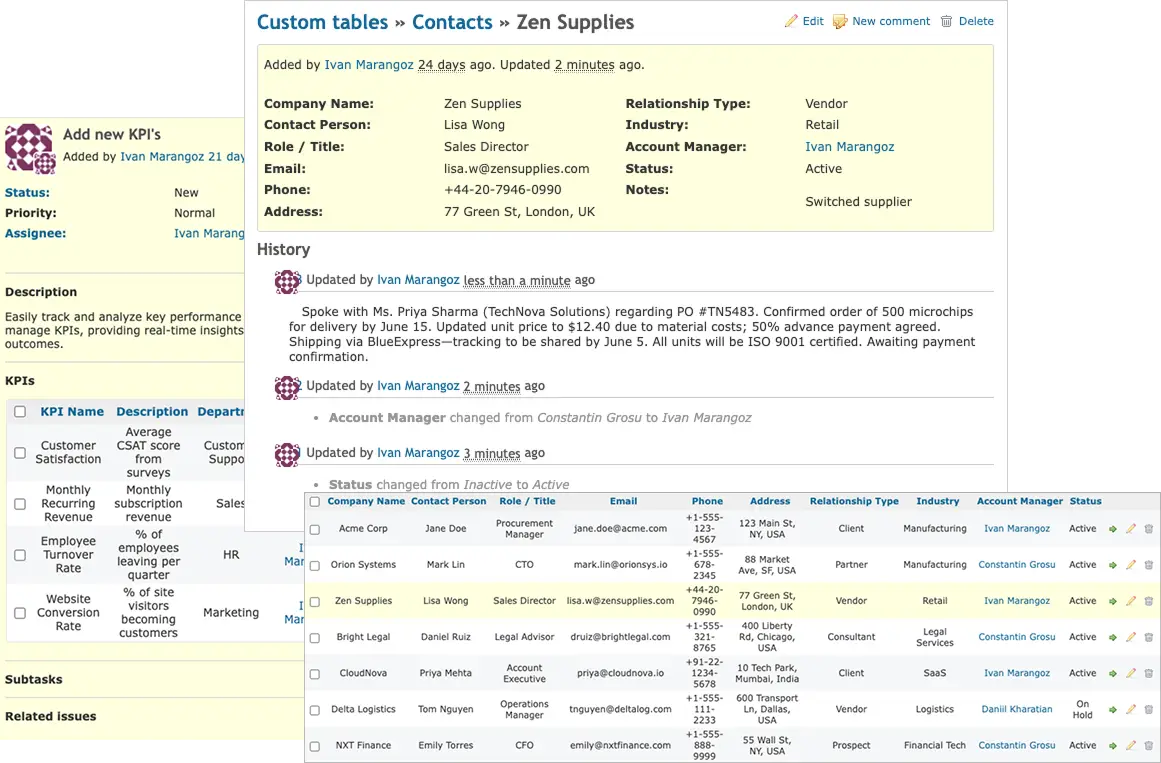Check the Zen Supplies row checkbox
The width and height of the screenshot is (1161, 763).
pyautogui.click(x=314, y=600)
